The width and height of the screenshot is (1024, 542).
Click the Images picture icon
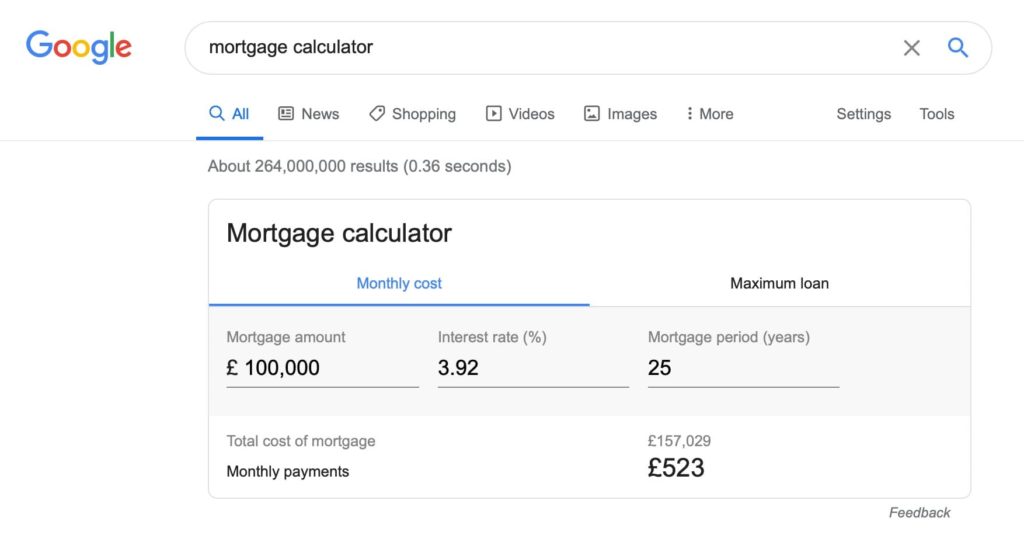pyautogui.click(x=592, y=113)
